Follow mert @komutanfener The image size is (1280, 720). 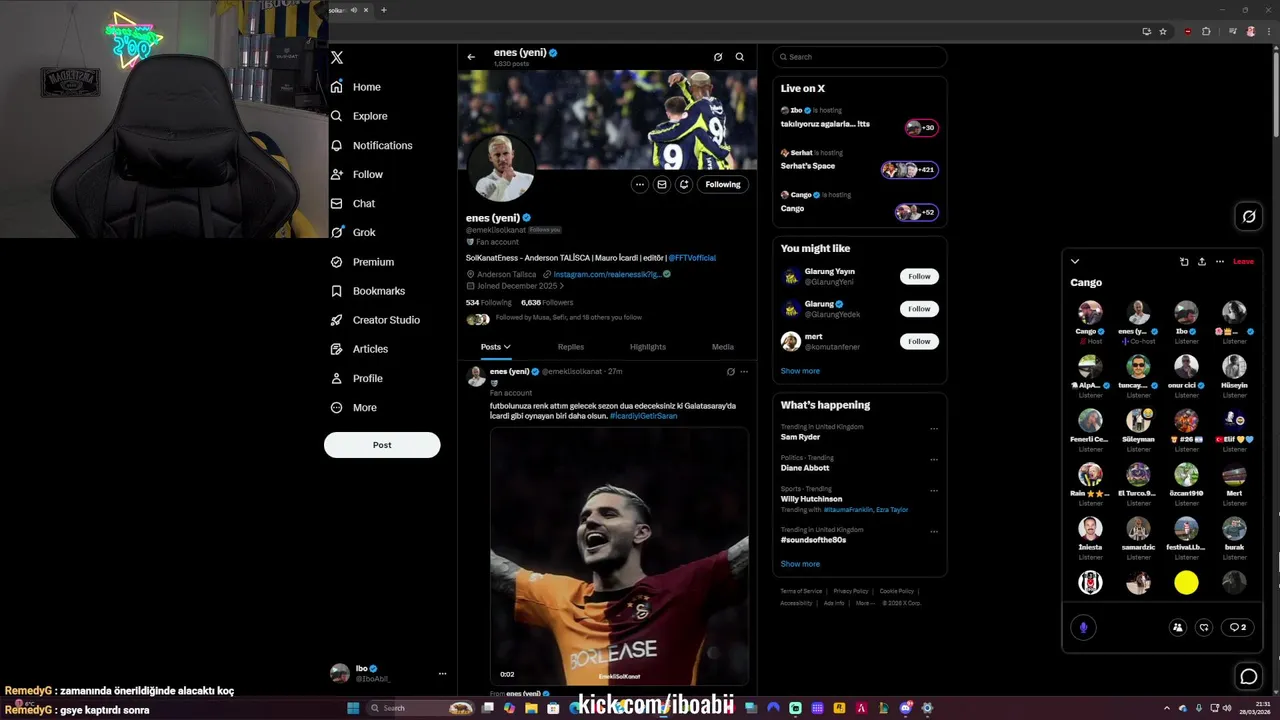click(x=919, y=341)
